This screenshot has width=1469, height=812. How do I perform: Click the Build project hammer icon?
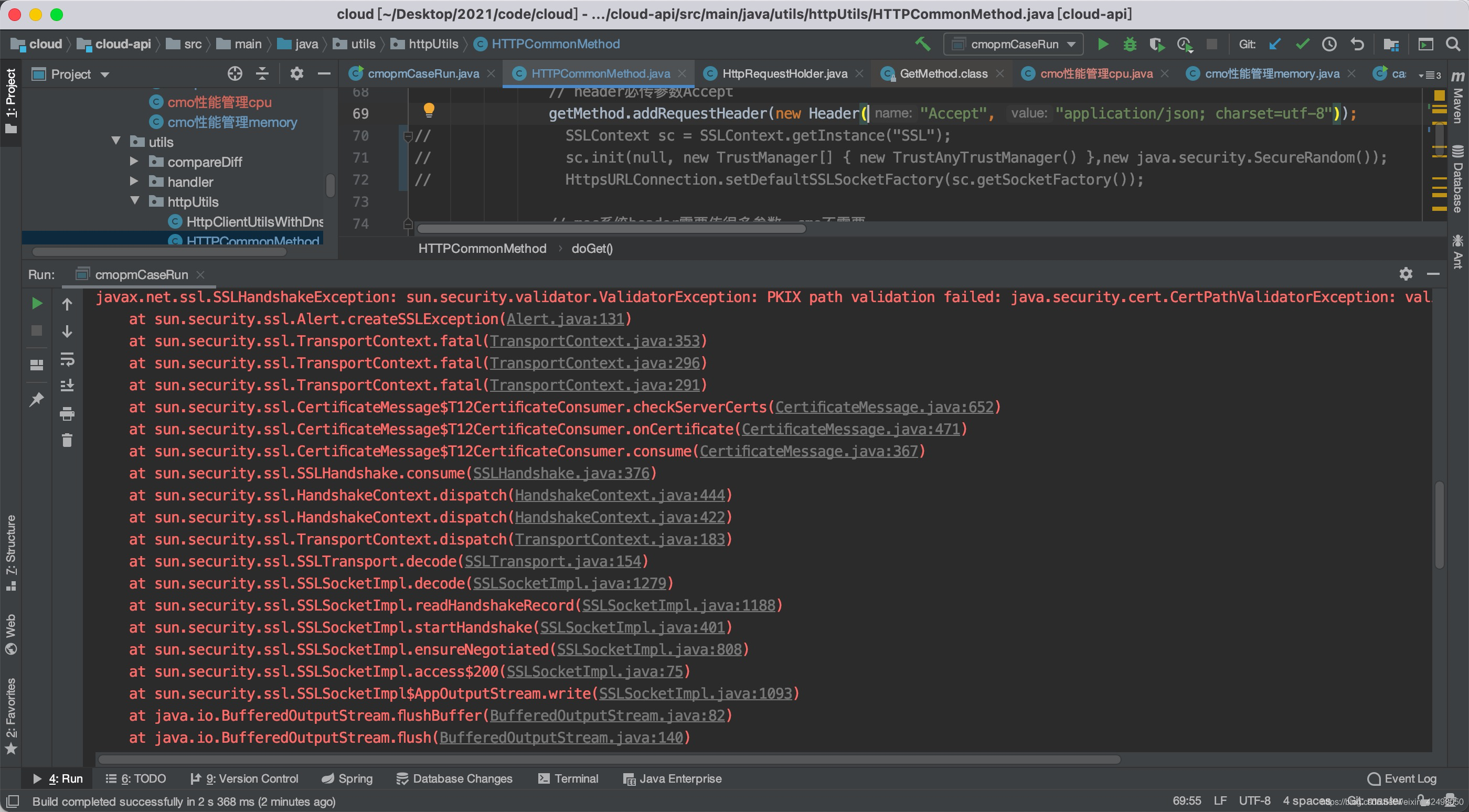[x=922, y=44]
